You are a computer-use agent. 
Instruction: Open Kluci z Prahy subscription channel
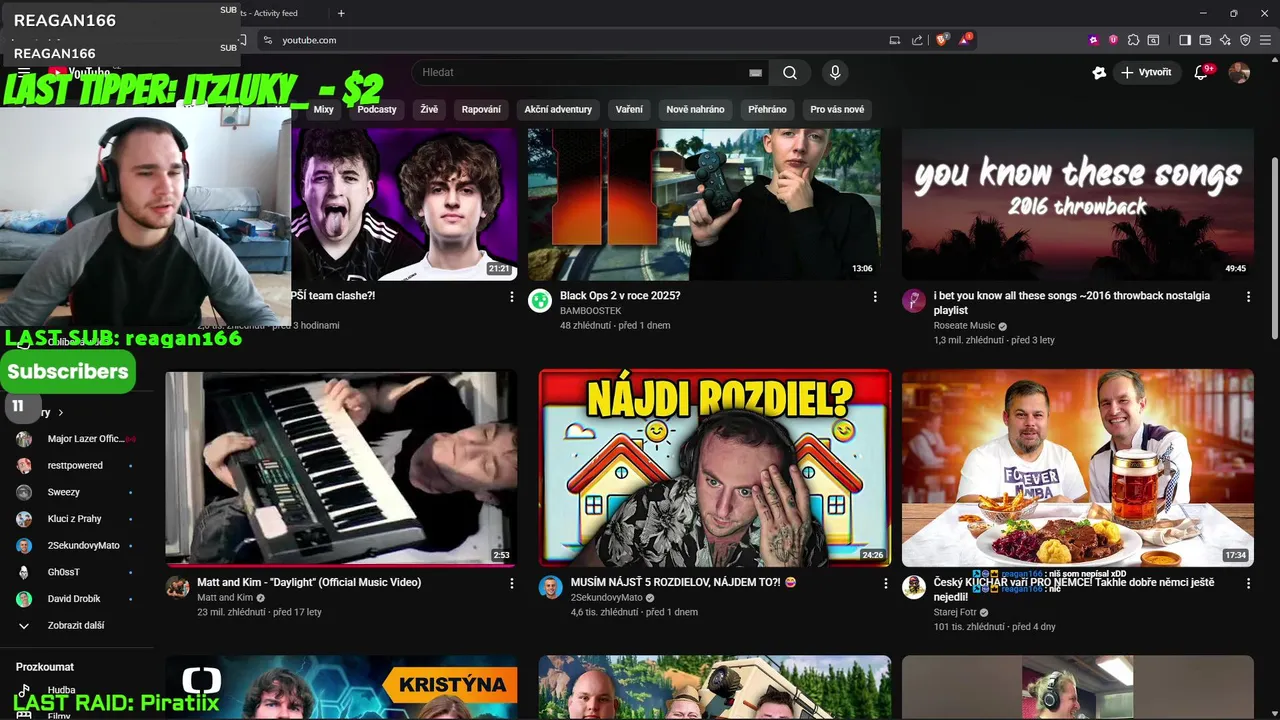pyautogui.click(x=77, y=519)
